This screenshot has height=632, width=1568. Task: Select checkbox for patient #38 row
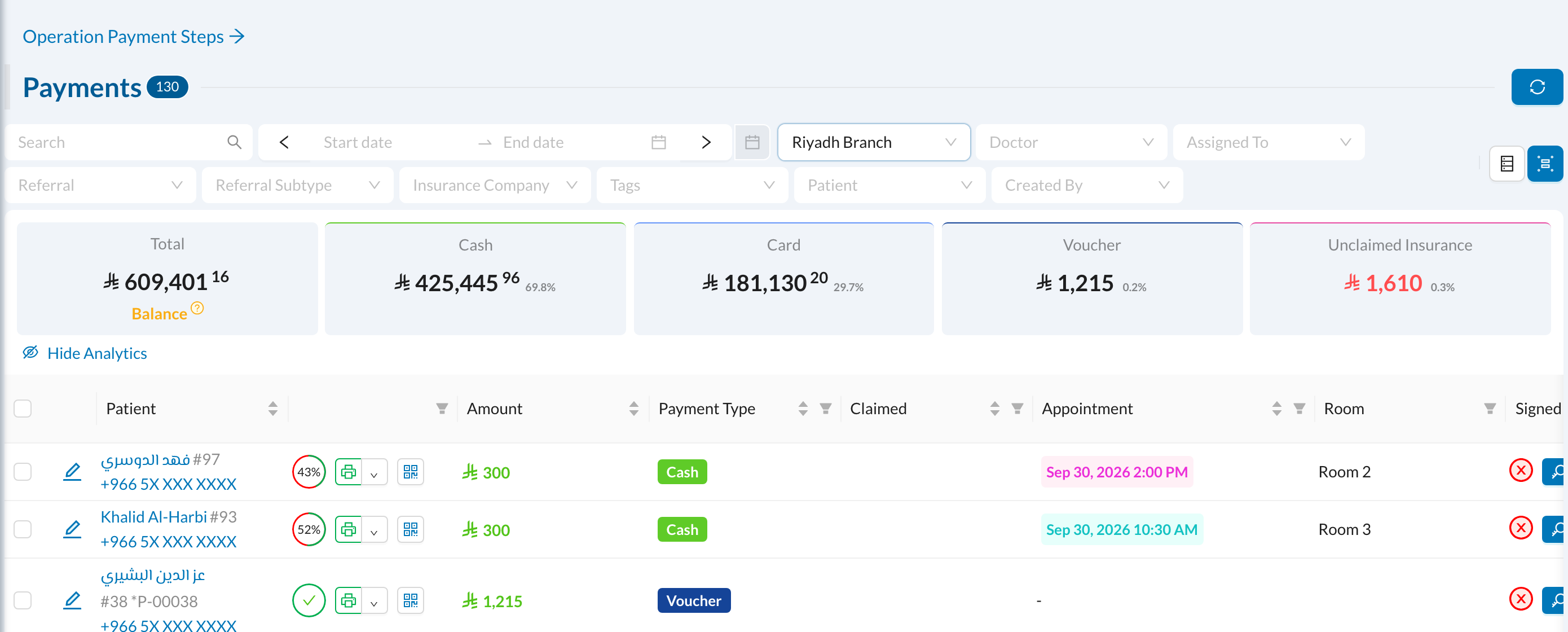click(x=23, y=601)
